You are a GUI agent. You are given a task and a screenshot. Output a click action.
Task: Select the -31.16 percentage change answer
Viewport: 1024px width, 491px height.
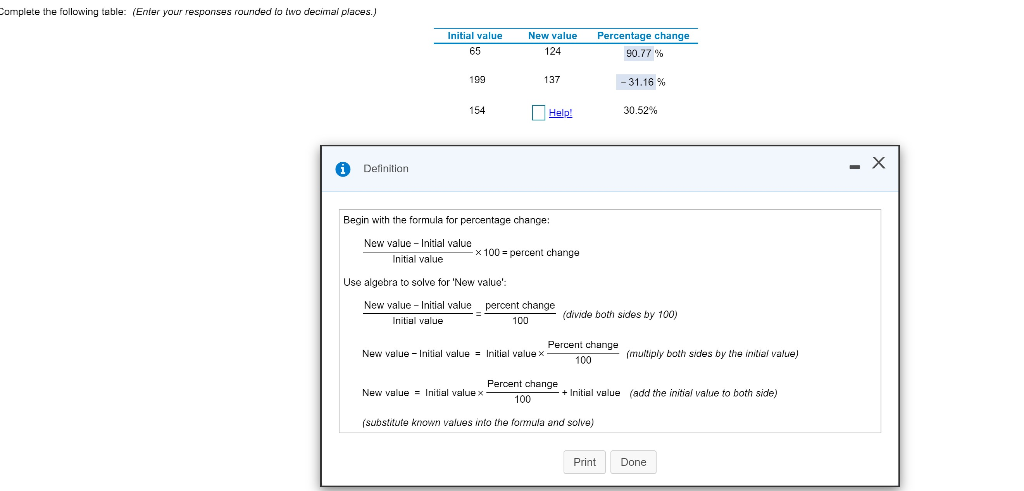(635, 82)
